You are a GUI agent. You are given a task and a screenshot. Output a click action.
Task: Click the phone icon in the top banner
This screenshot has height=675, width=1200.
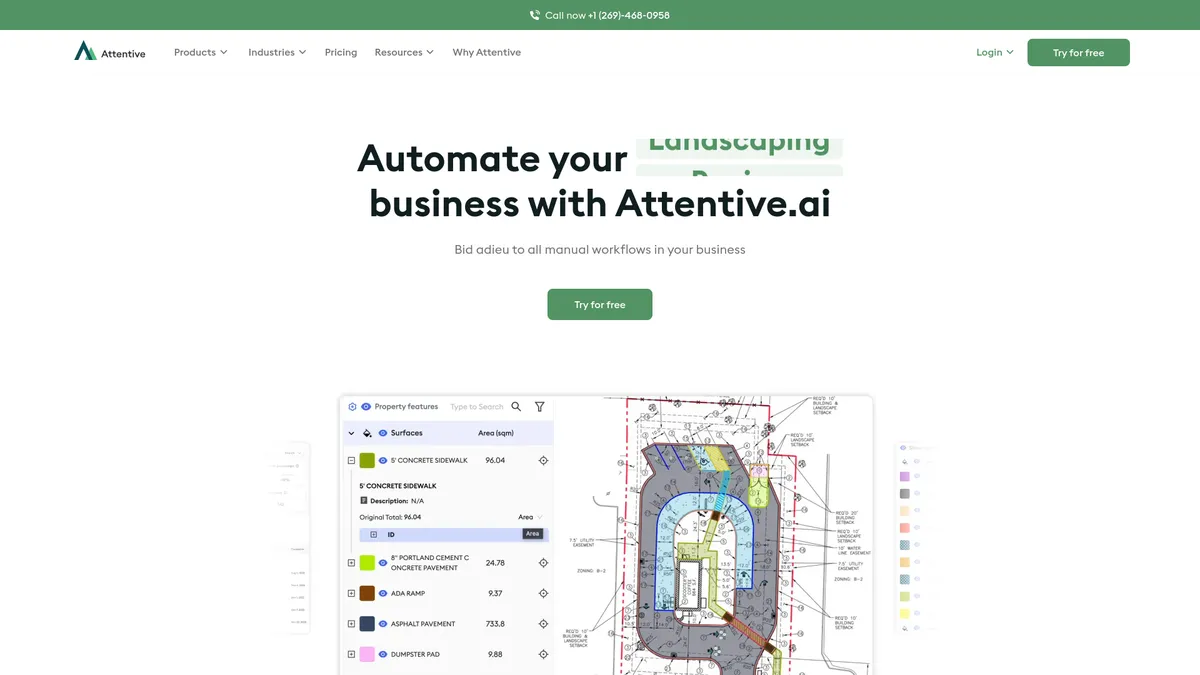(x=535, y=15)
